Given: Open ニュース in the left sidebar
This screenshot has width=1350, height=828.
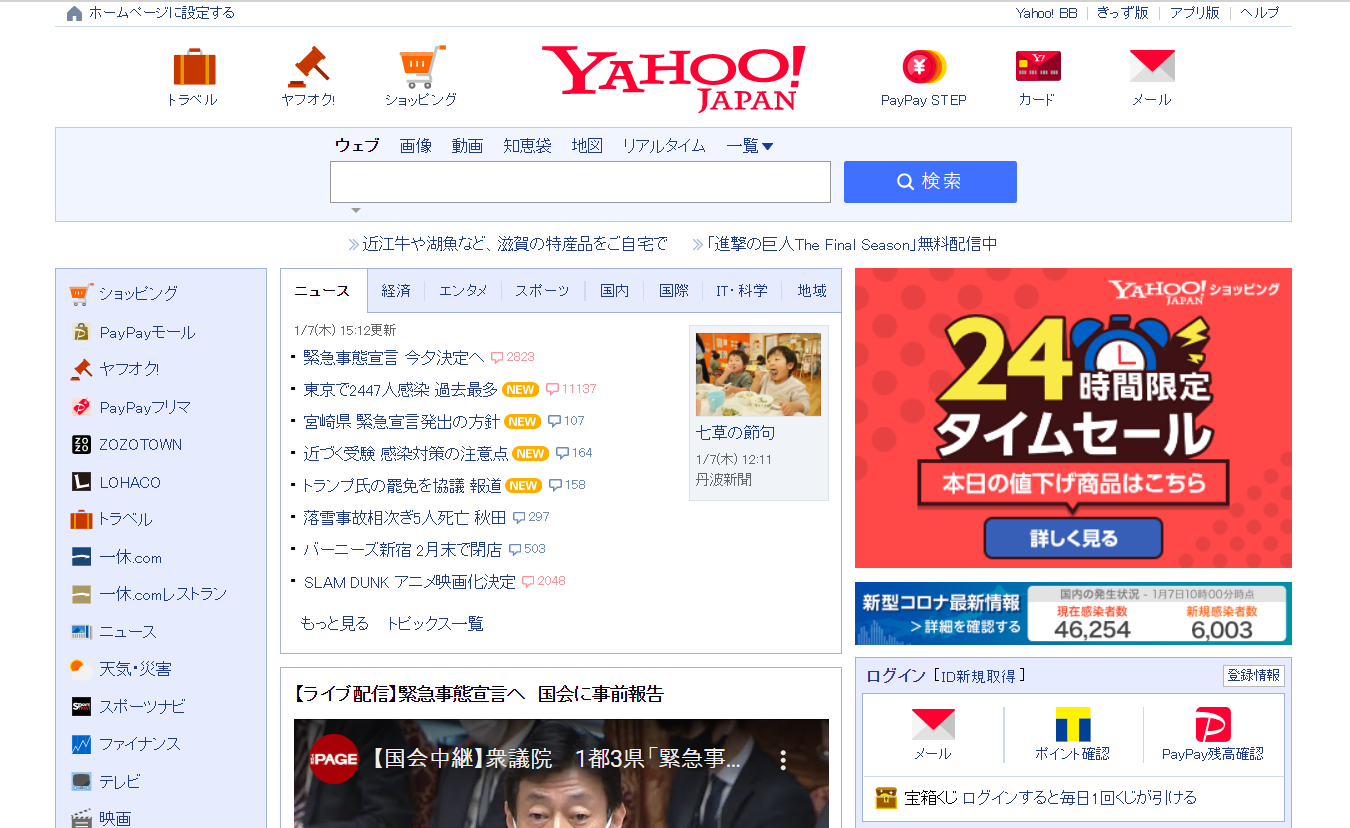Looking at the screenshot, I should (x=128, y=632).
